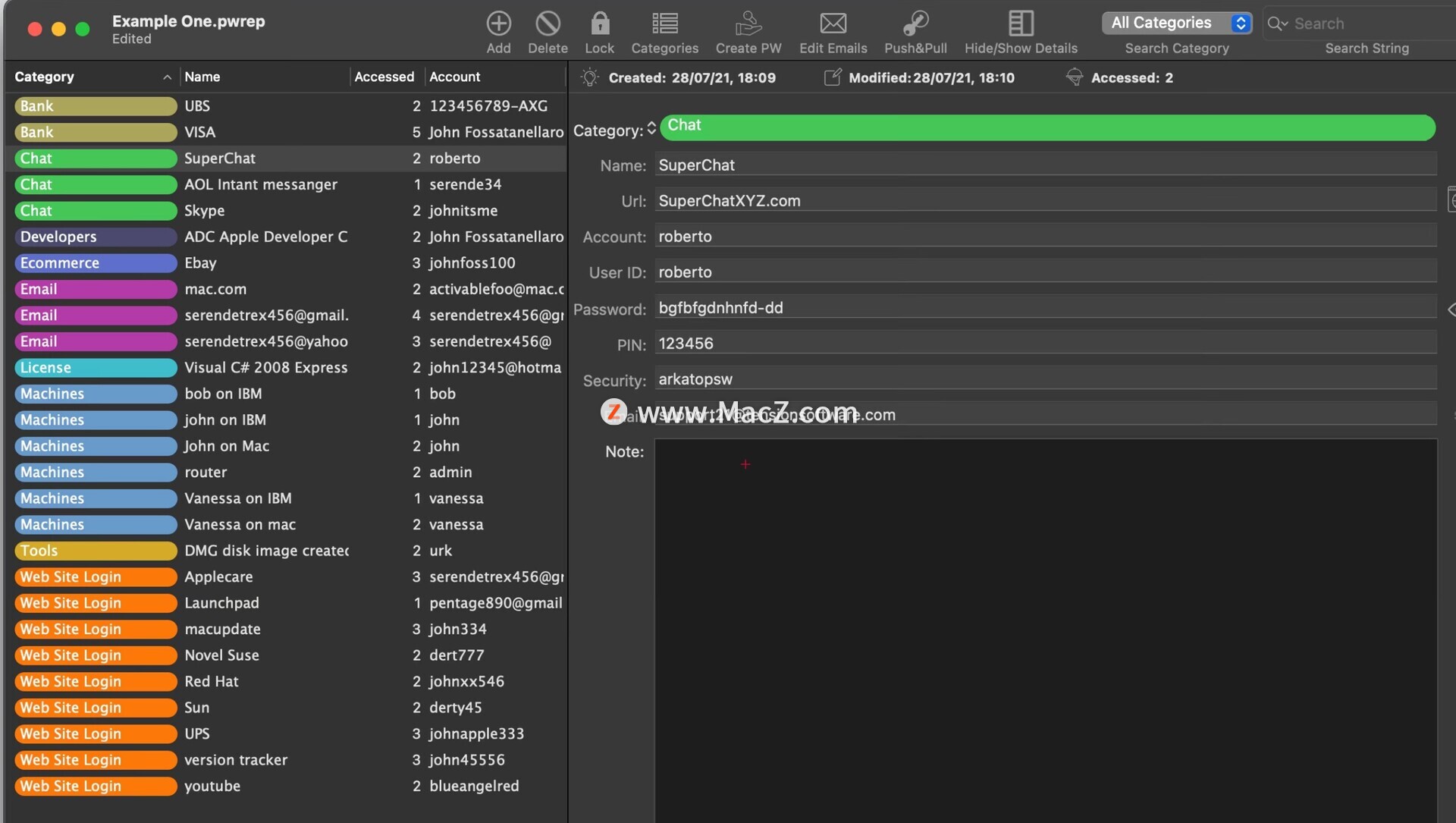Screen dimensions: 1456x823
Task: Select the version tracker entry
Action: click(286, 760)
